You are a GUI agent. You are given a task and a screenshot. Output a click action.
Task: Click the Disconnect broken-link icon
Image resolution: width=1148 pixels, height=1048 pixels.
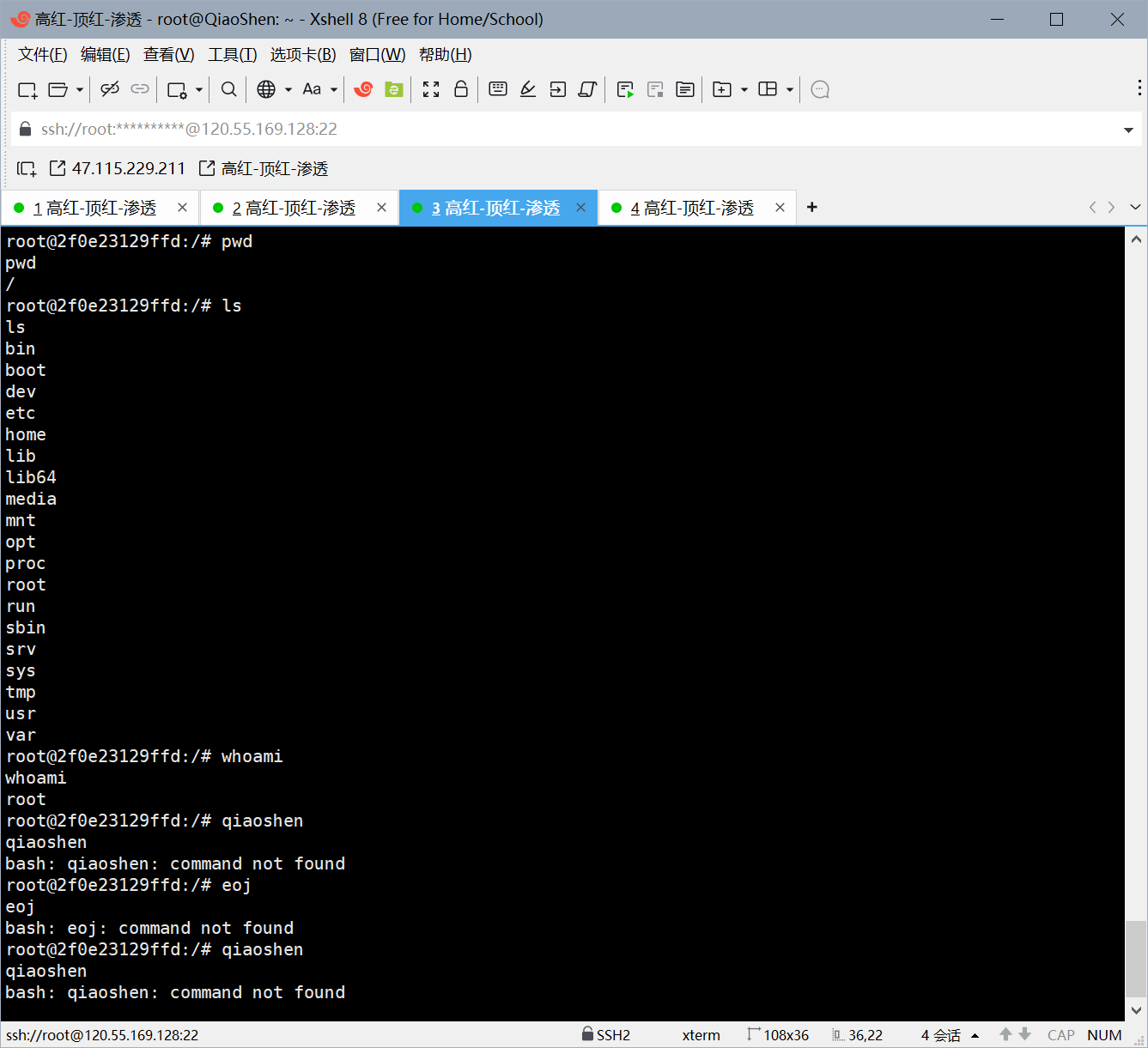tap(110, 89)
